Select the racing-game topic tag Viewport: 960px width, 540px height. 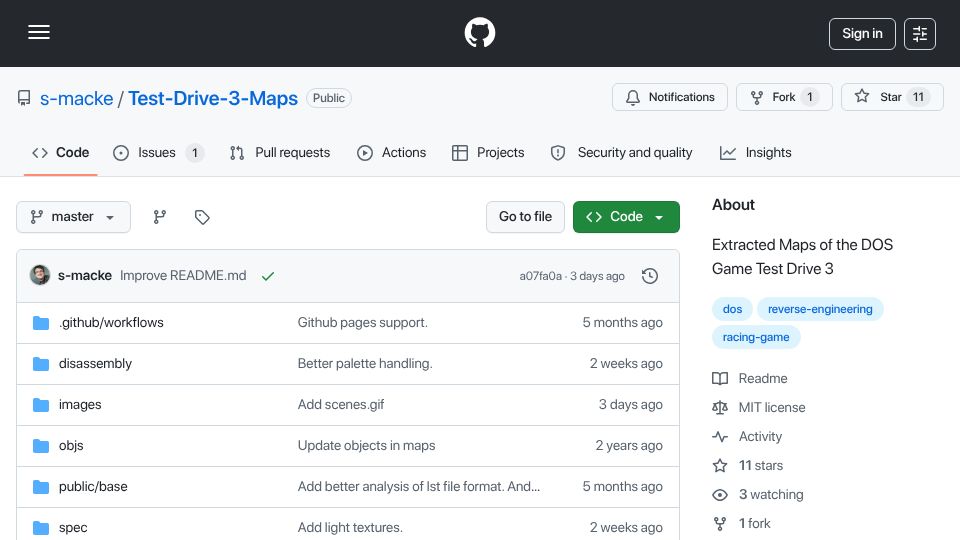[x=756, y=337]
